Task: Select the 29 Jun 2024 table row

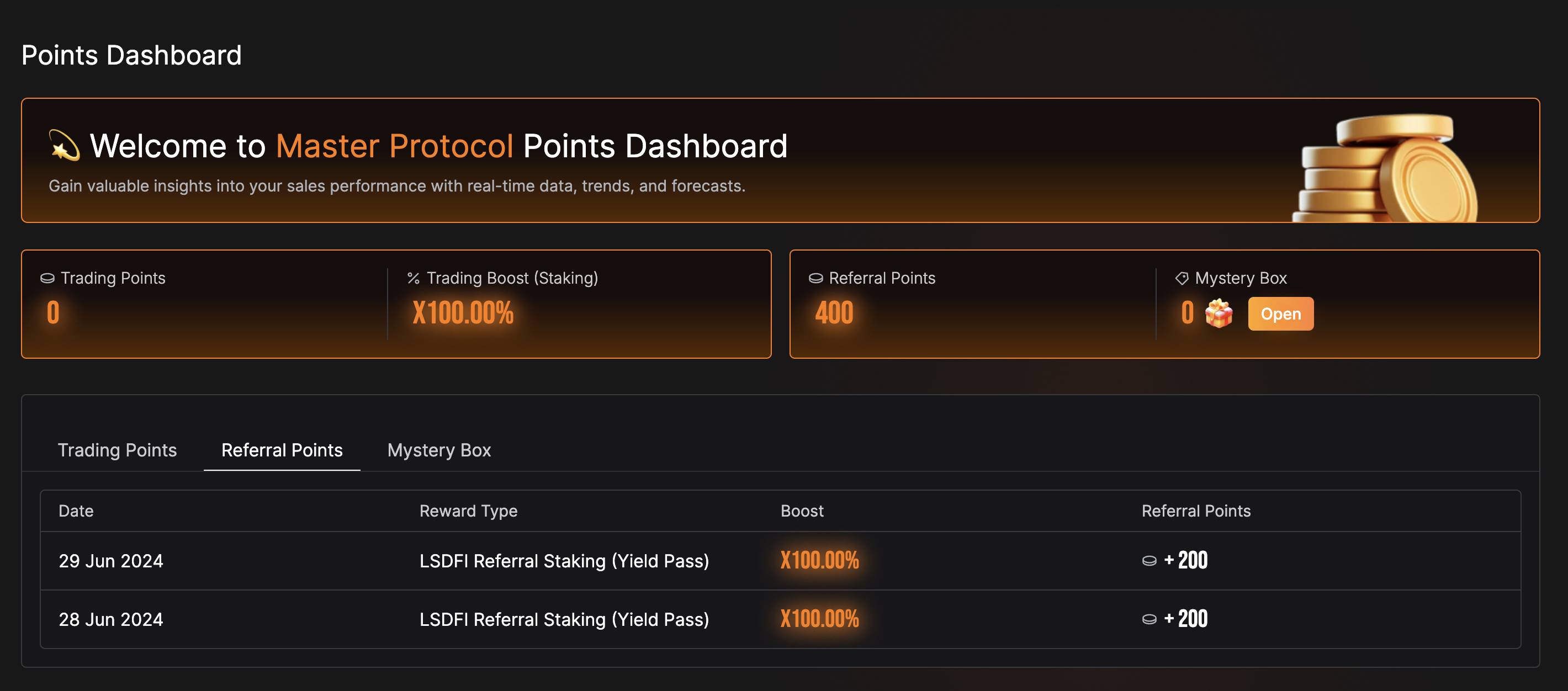Action: 780,561
